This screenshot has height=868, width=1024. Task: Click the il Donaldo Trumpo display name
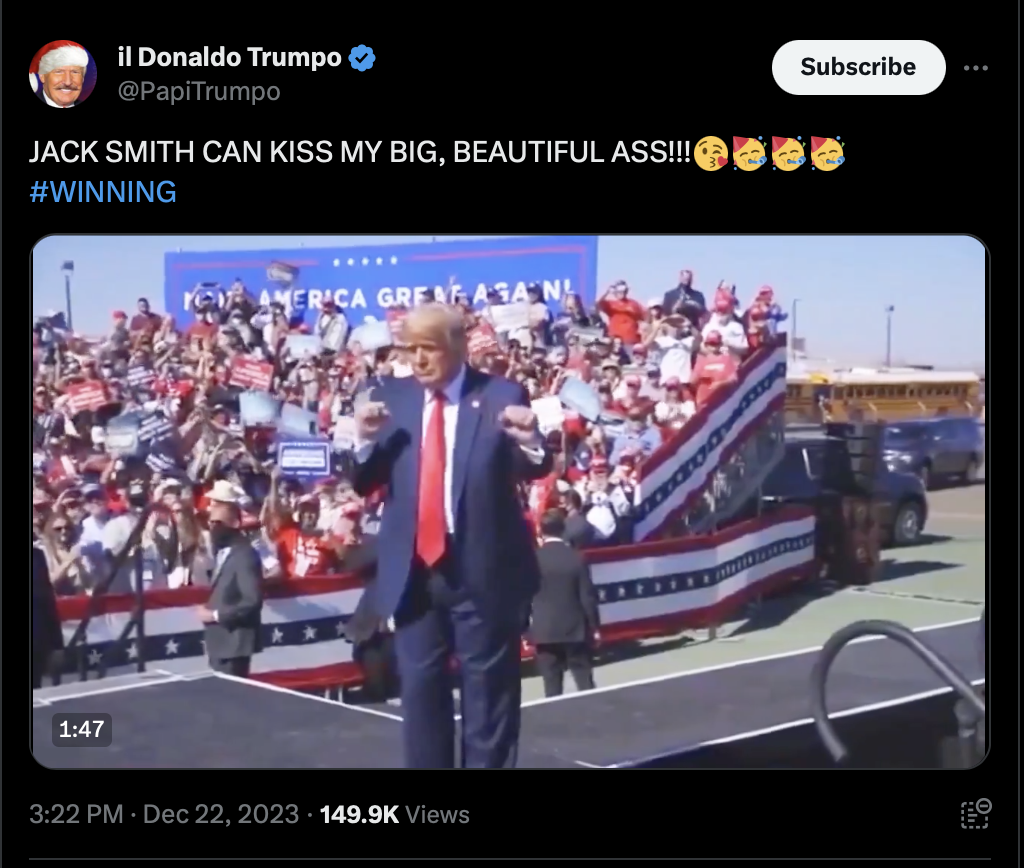click(229, 57)
